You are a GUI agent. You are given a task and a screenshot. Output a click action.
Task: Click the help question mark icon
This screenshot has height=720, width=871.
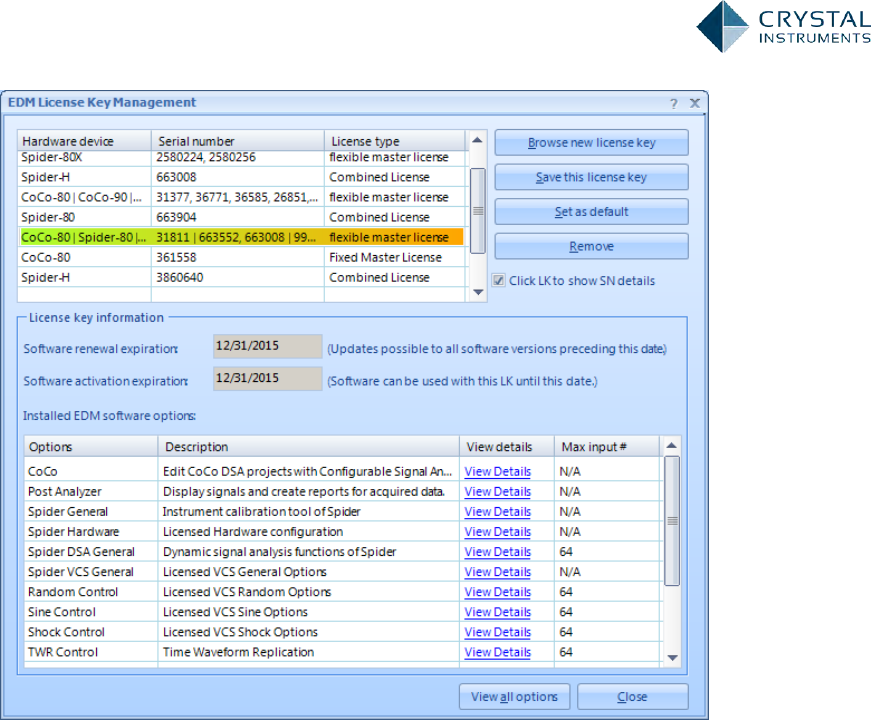[673, 103]
